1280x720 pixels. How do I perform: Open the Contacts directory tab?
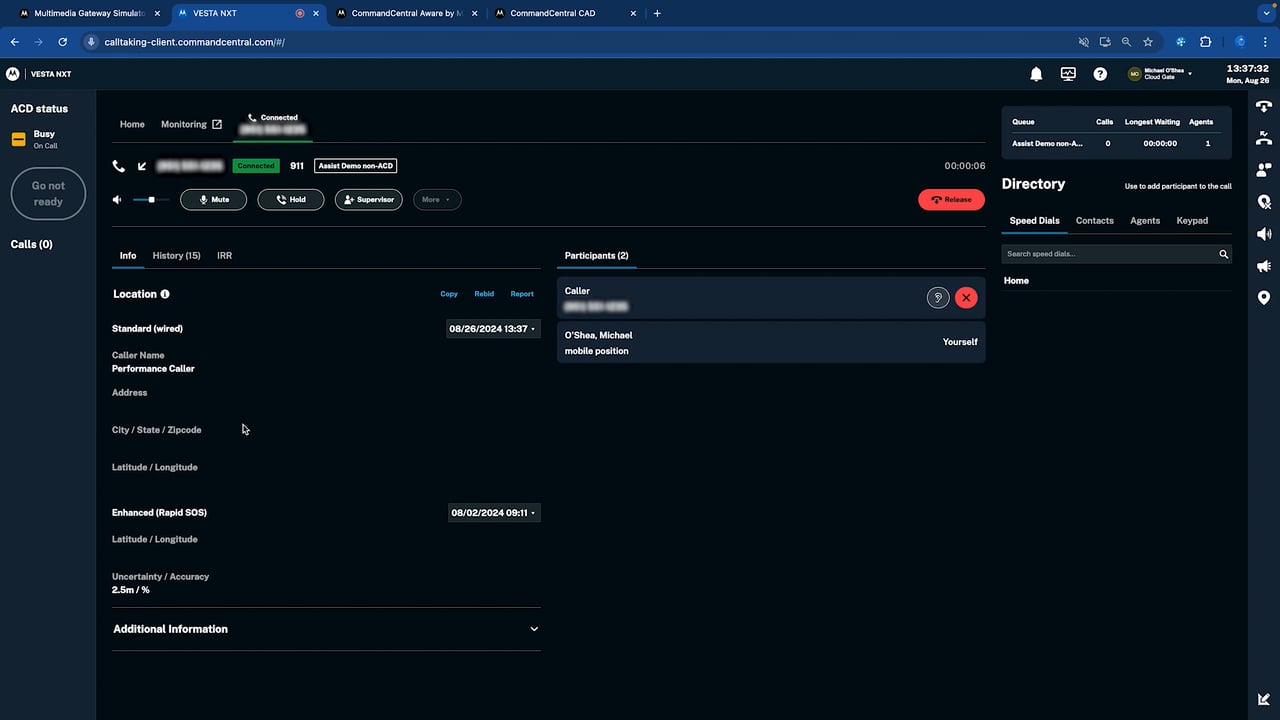pyautogui.click(x=1095, y=221)
